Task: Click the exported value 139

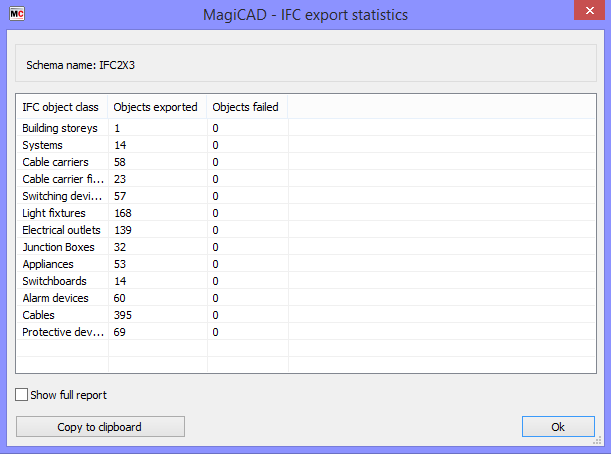Action: pyautogui.click(x=123, y=230)
